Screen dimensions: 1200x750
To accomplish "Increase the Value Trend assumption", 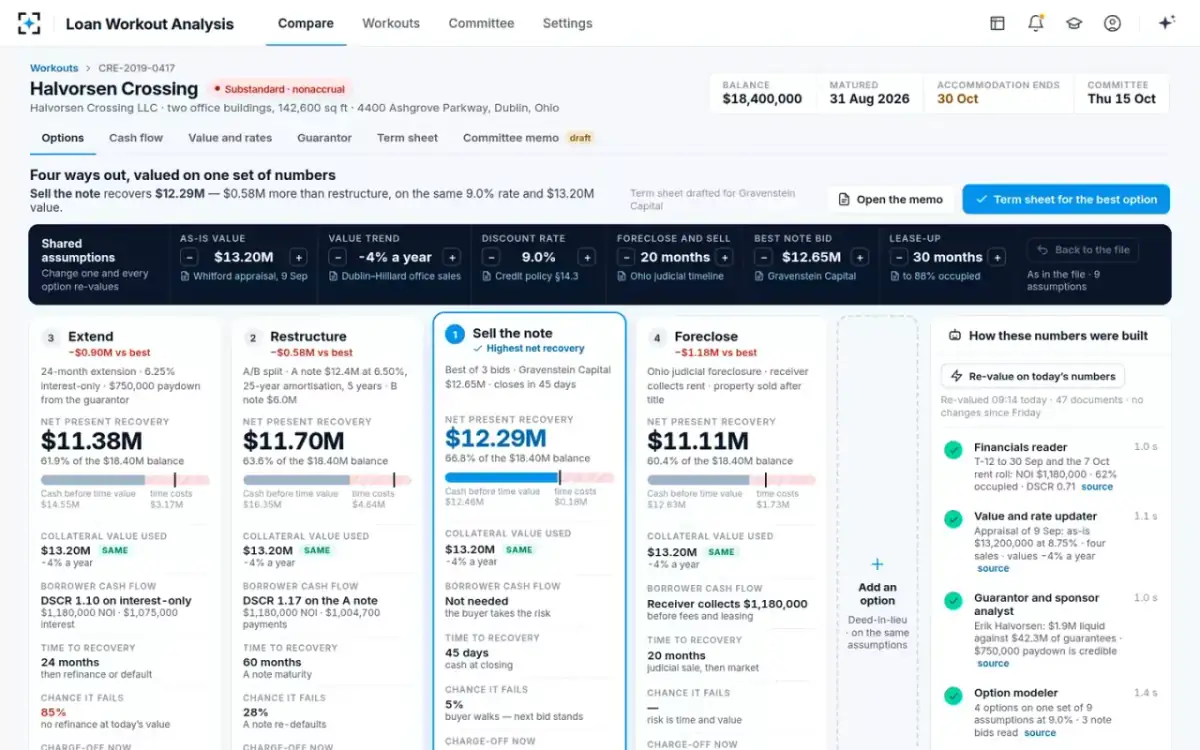I will coord(451,257).
